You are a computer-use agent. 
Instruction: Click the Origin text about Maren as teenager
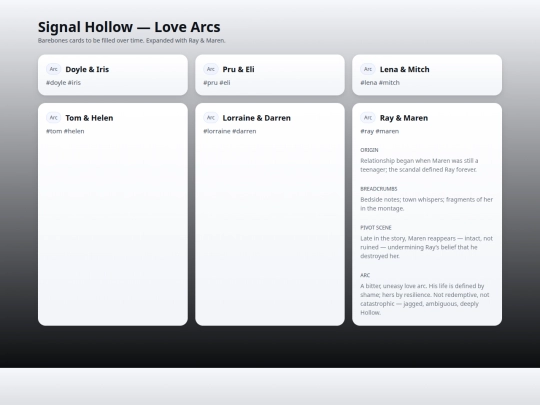pyautogui.click(x=419, y=165)
